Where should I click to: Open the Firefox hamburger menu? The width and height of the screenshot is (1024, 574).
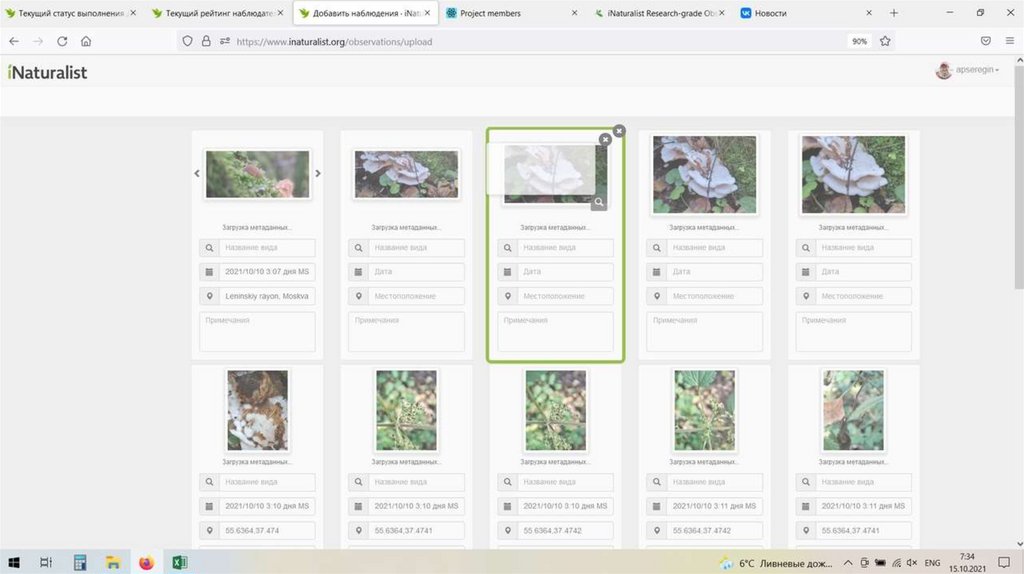point(1010,41)
